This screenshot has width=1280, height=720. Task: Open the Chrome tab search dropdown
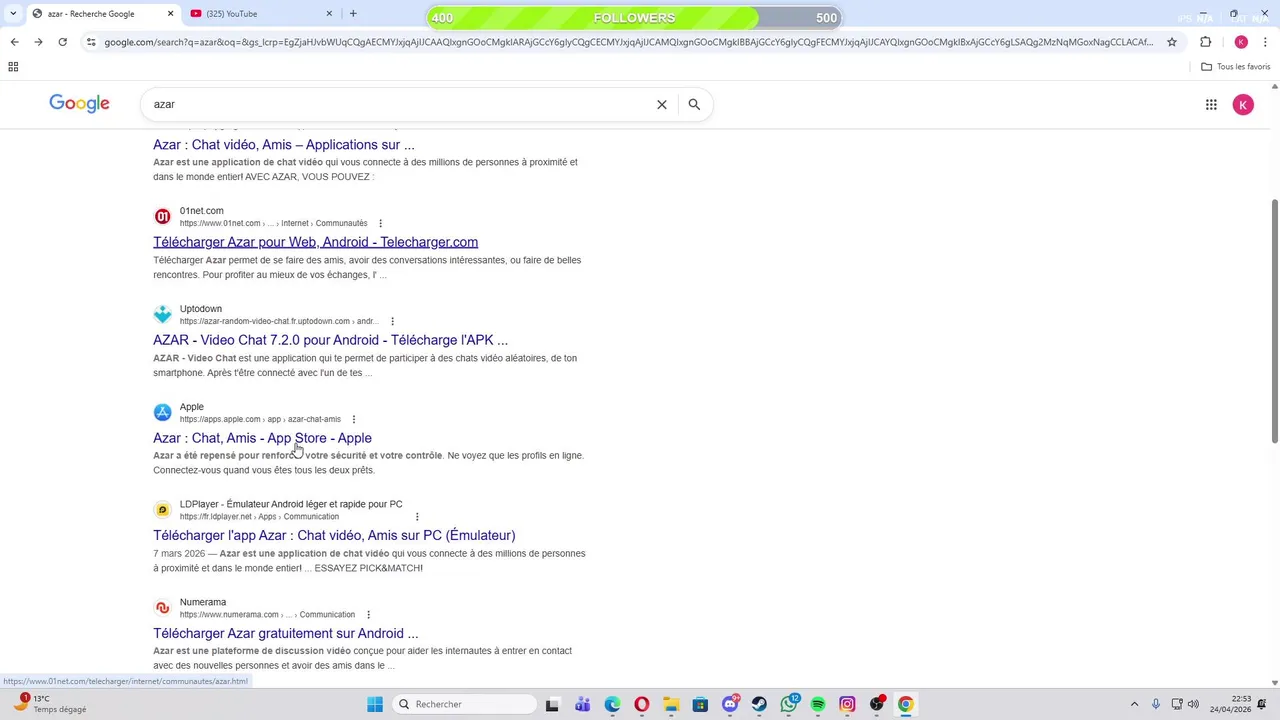[12, 14]
